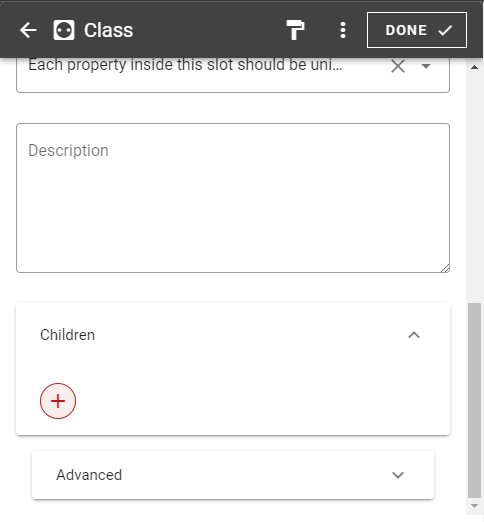Click the scrollbar down arrow
Viewport: 484px width, 522px height.
[x=475, y=506]
